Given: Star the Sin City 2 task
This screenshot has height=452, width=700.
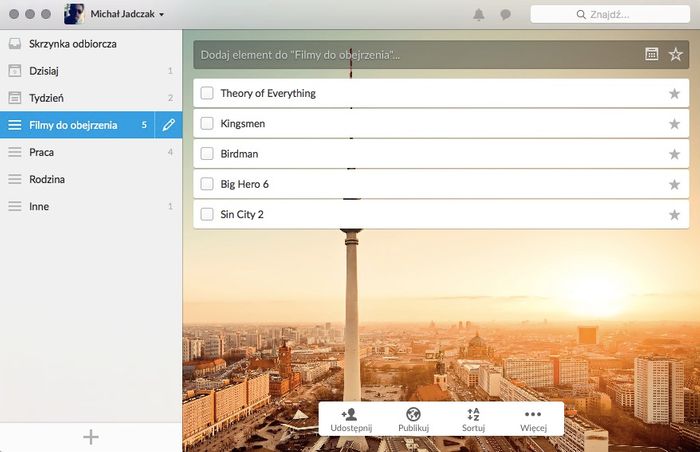Looking at the screenshot, I should pos(674,214).
